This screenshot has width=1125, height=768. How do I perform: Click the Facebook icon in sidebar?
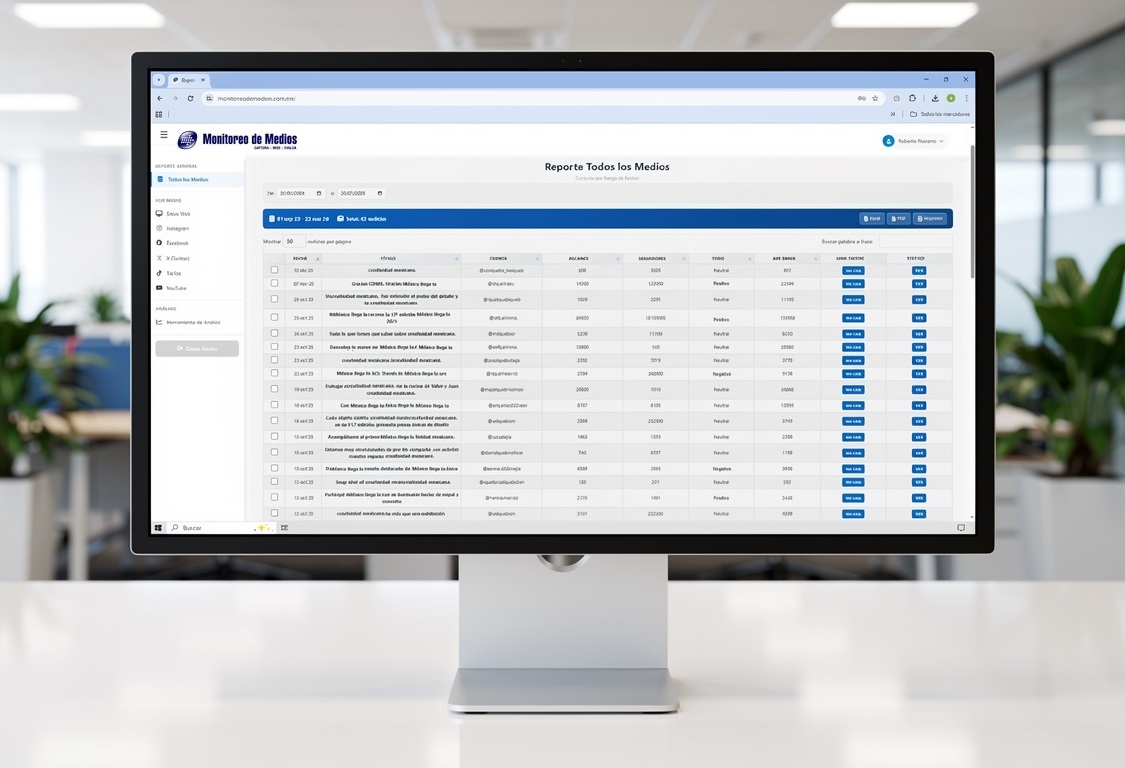(159, 243)
